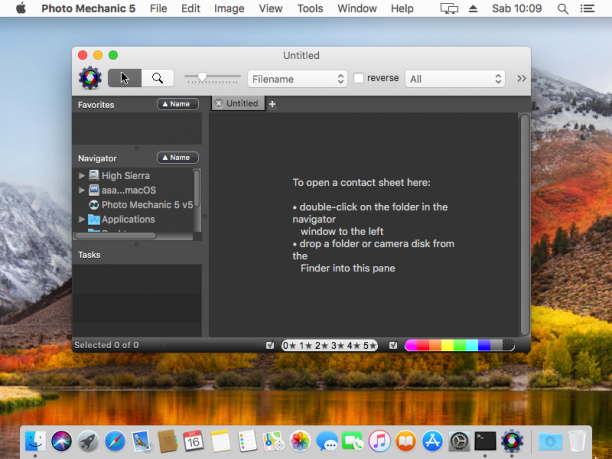Expand the Applications folder node
Image resolution: width=612 pixels, height=459 pixels.
click(x=82, y=219)
